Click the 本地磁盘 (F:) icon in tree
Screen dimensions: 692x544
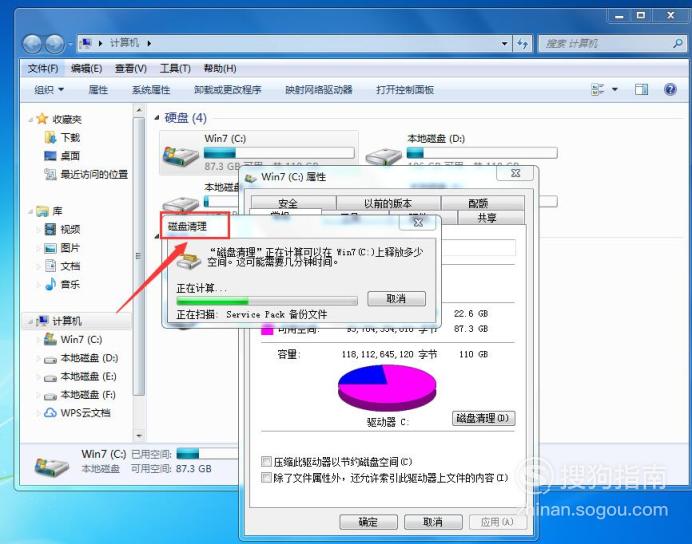pos(50,396)
